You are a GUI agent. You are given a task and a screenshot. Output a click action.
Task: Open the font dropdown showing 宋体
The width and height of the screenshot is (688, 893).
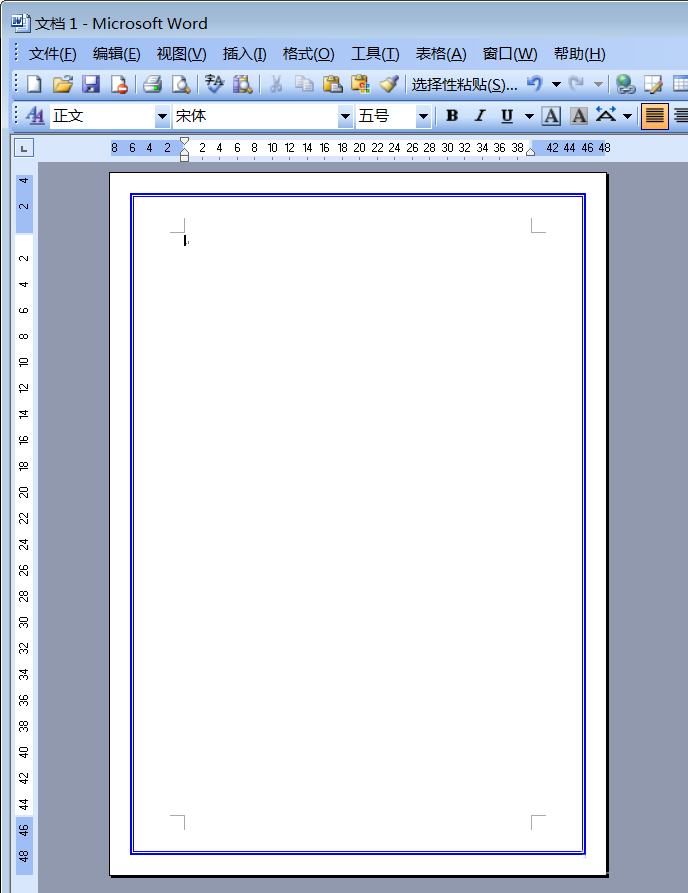345,117
